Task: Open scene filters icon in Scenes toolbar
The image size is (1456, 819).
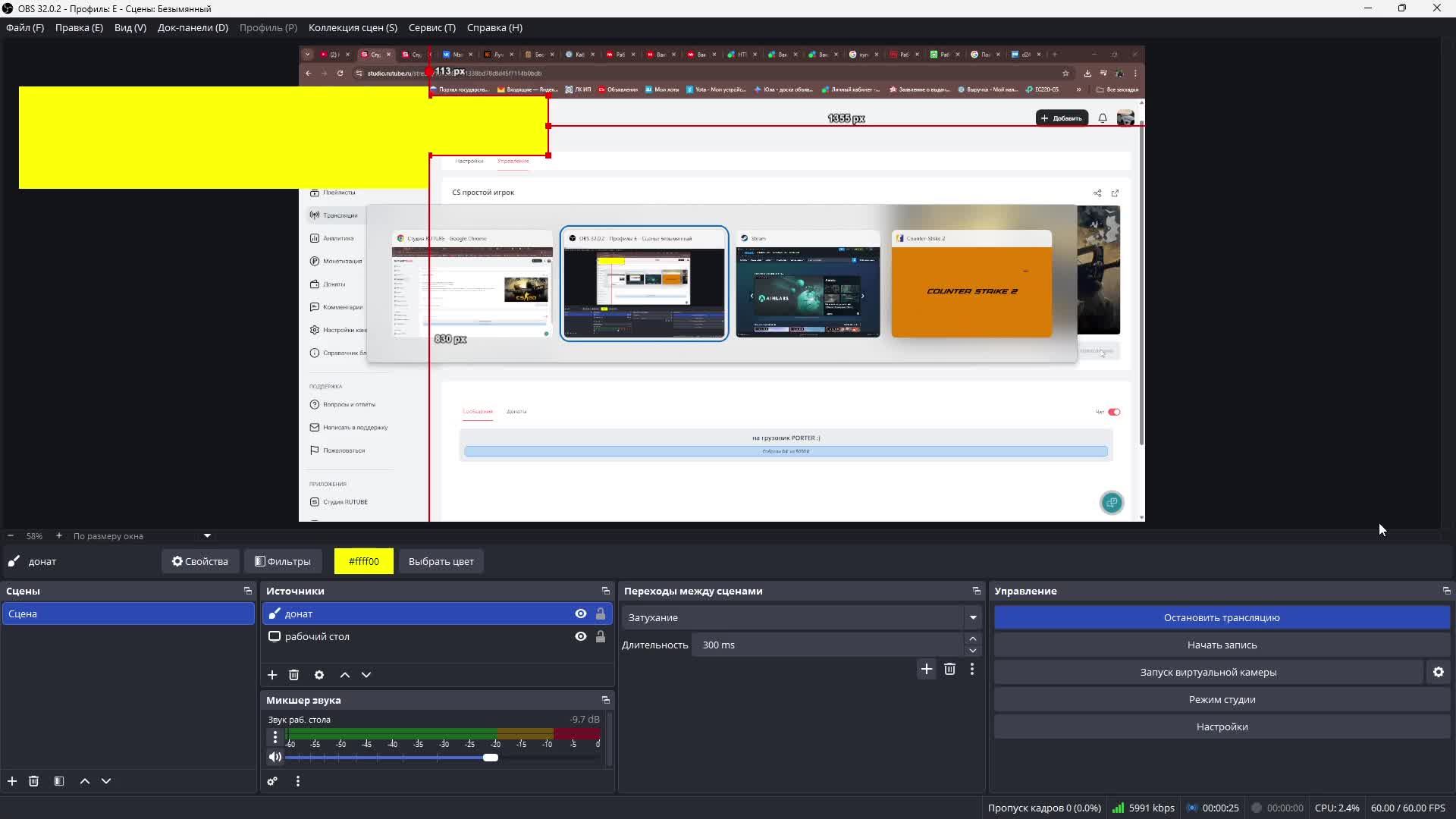Action: point(59,781)
